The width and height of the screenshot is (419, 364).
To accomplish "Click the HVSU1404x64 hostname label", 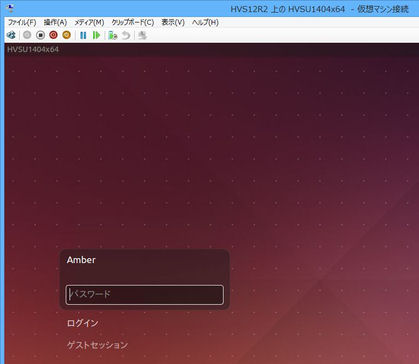I will click(x=33, y=49).
